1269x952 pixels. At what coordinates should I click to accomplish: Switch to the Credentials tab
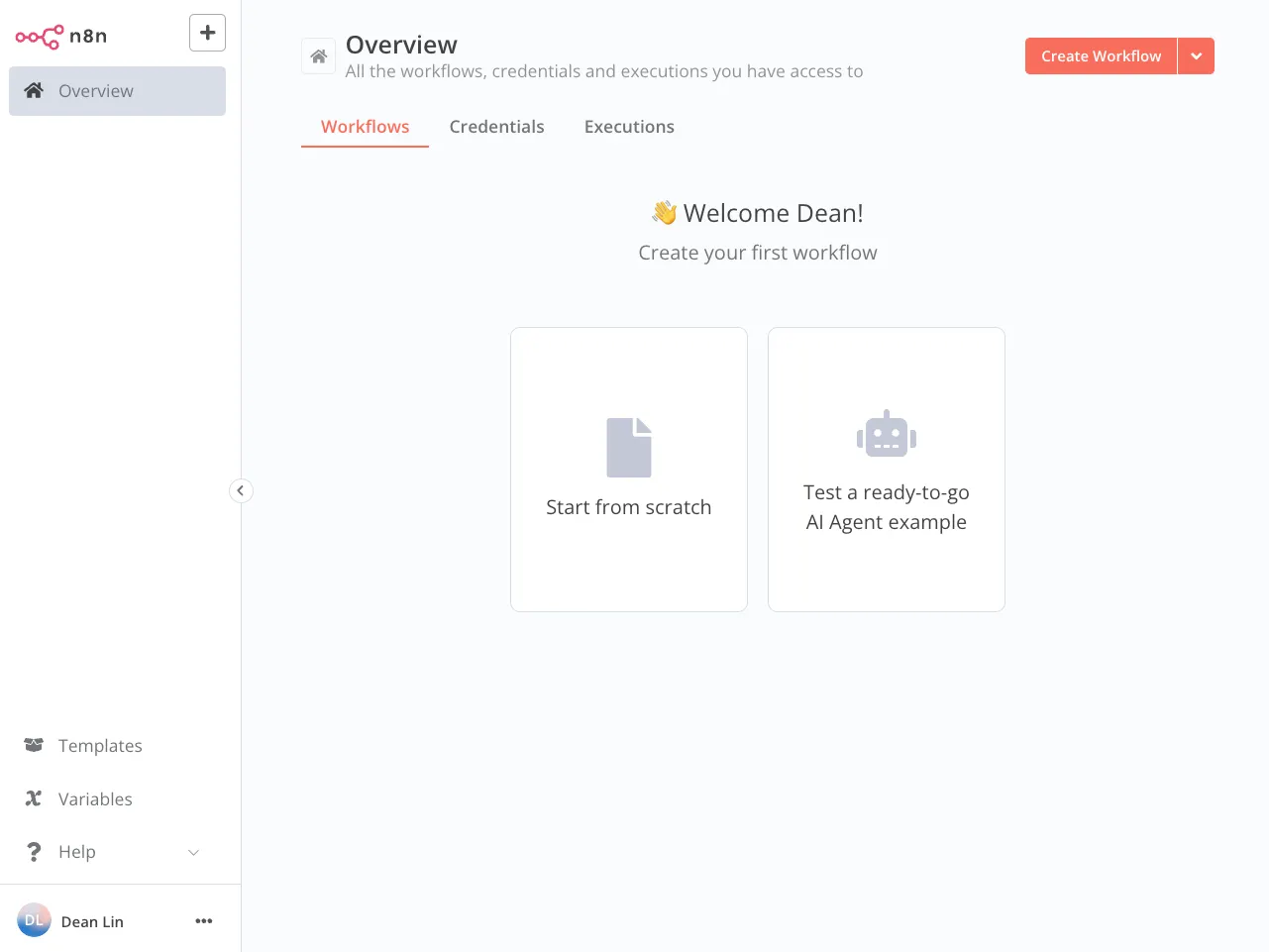pyautogui.click(x=496, y=127)
